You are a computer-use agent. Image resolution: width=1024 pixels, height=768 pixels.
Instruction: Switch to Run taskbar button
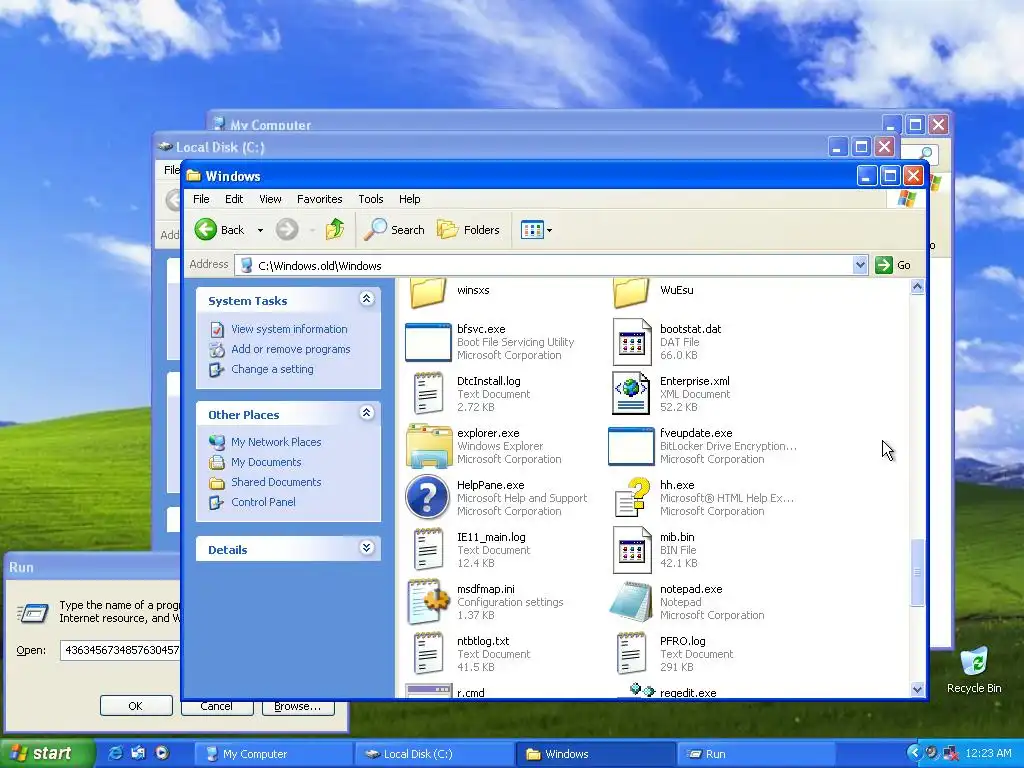point(756,754)
